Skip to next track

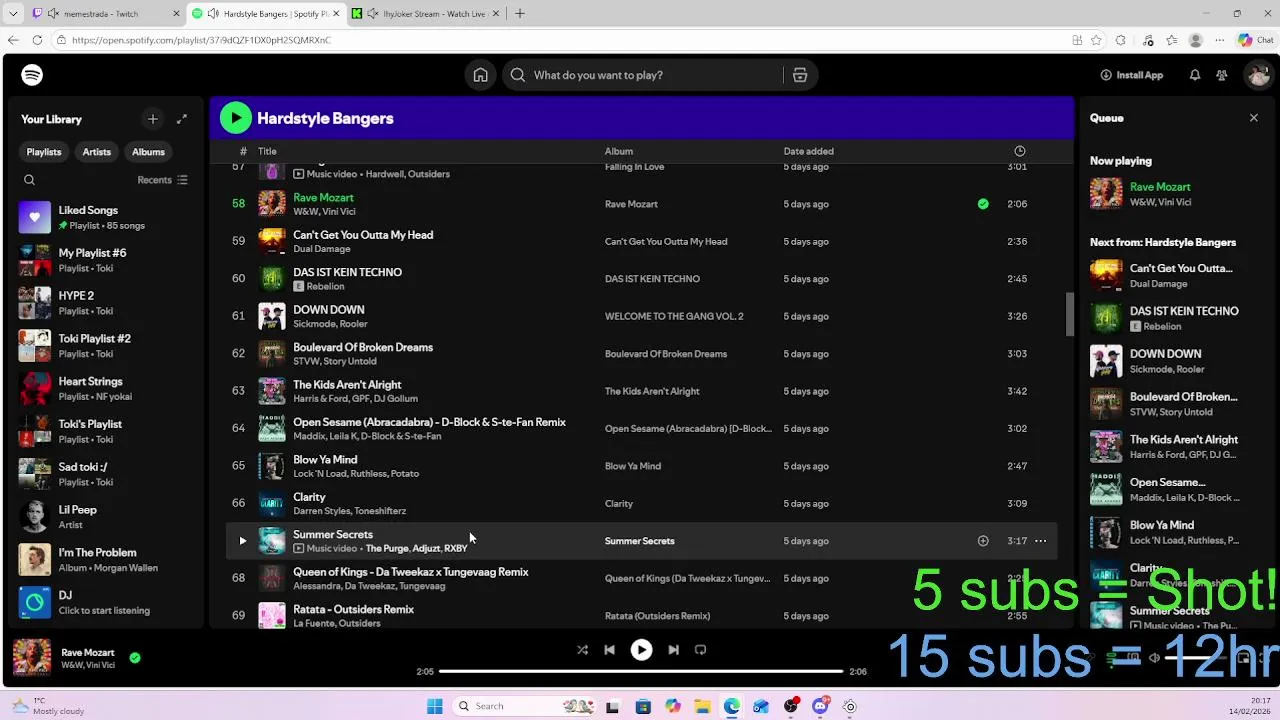tap(673, 650)
